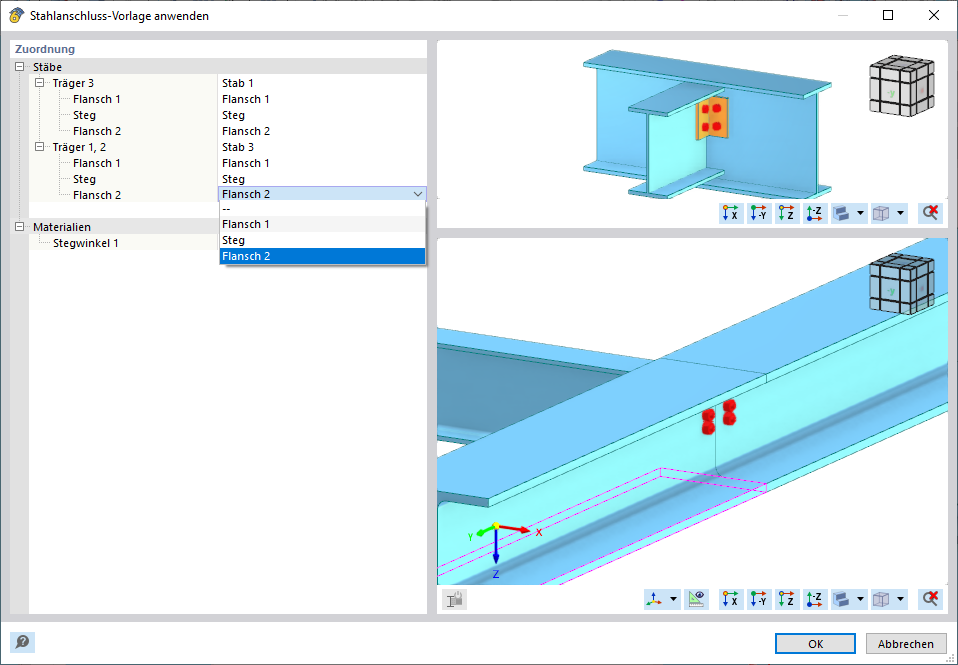Image resolution: width=958 pixels, height=665 pixels.
Task: Open wireframe cube dropdown arrow, lower preview
Action: (901, 599)
